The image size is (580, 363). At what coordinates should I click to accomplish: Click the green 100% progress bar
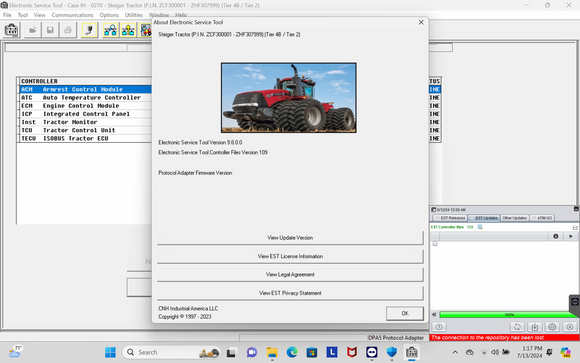click(509, 315)
